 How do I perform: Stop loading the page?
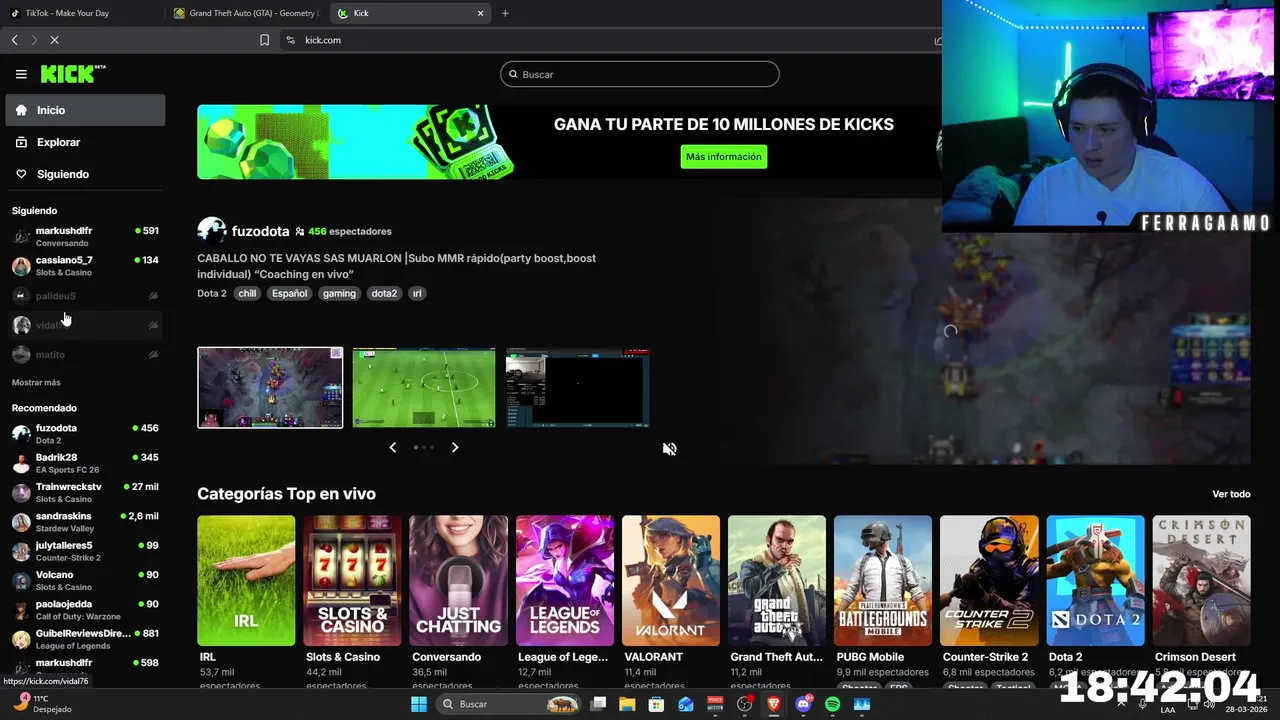[54, 40]
